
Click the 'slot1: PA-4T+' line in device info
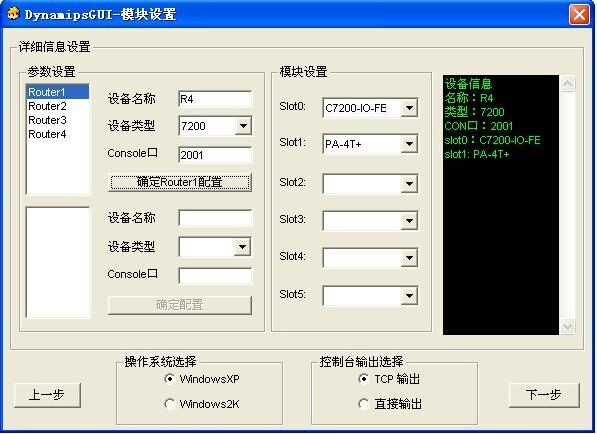point(477,154)
